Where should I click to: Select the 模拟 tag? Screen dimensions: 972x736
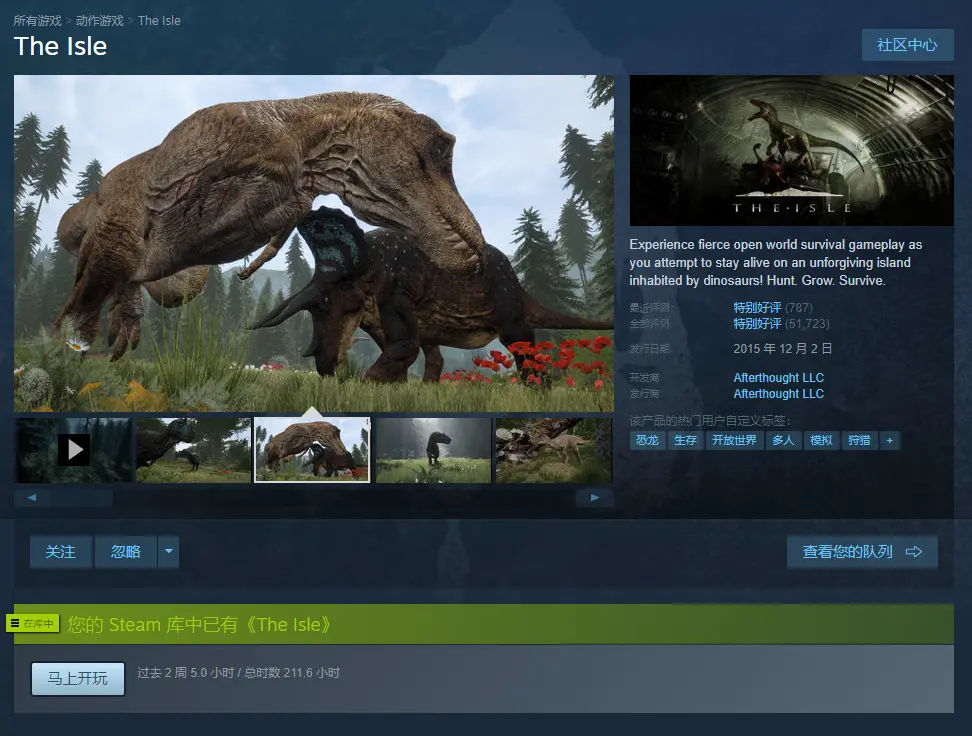tap(821, 440)
